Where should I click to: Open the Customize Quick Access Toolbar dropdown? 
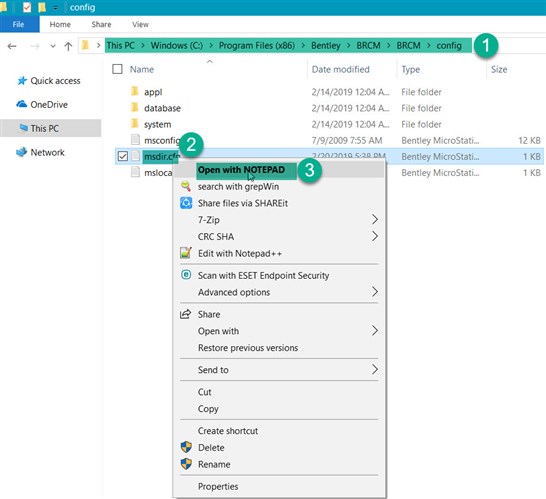56,8
